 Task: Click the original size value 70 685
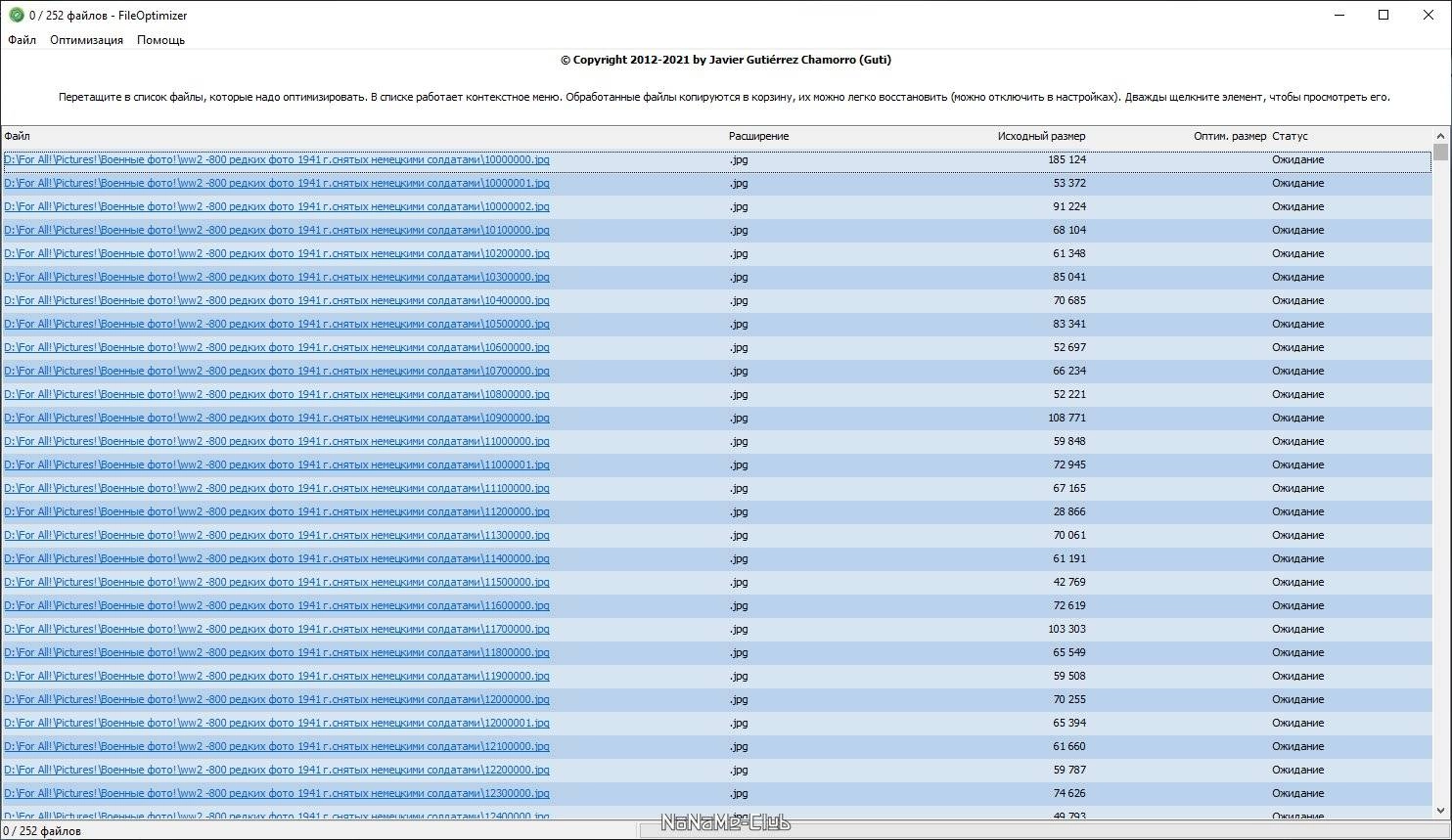[x=1069, y=300]
